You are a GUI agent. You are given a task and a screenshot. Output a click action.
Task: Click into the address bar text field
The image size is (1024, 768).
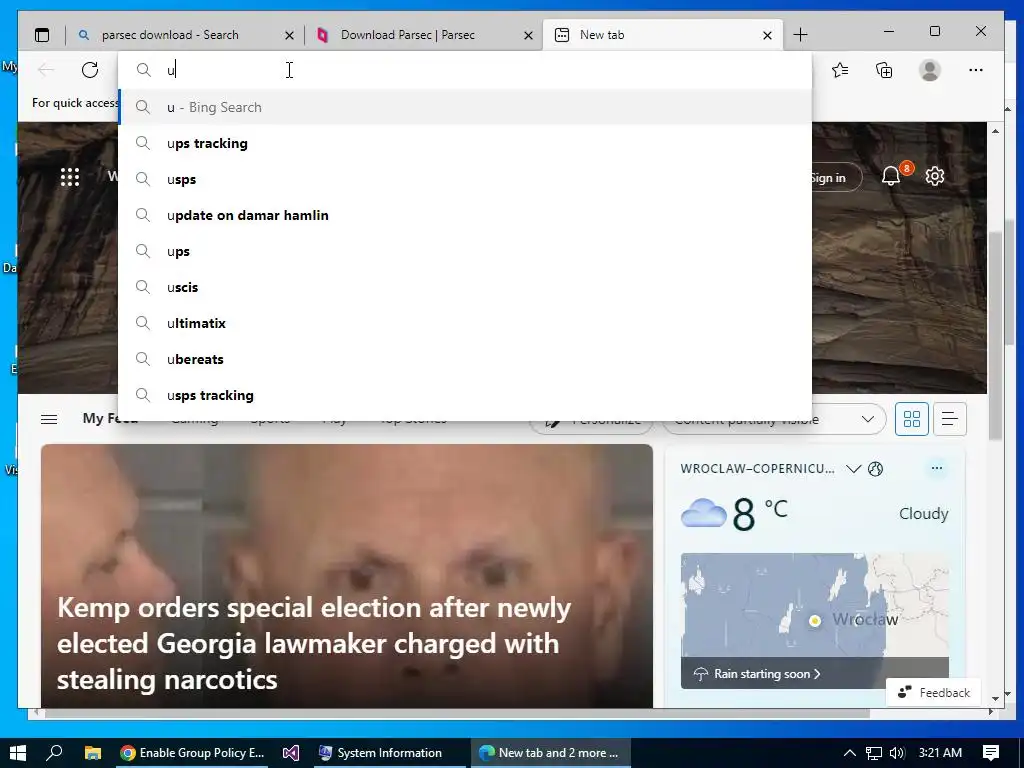(464, 70)
